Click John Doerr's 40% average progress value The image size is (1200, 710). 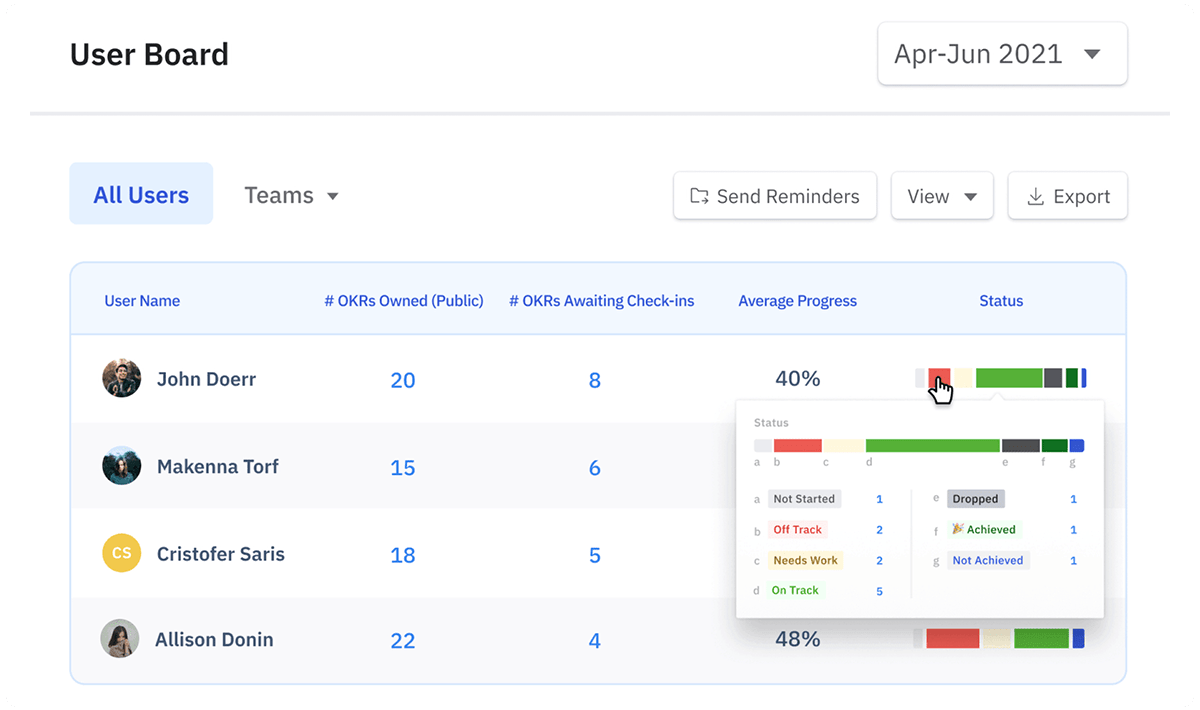[797, 379]
